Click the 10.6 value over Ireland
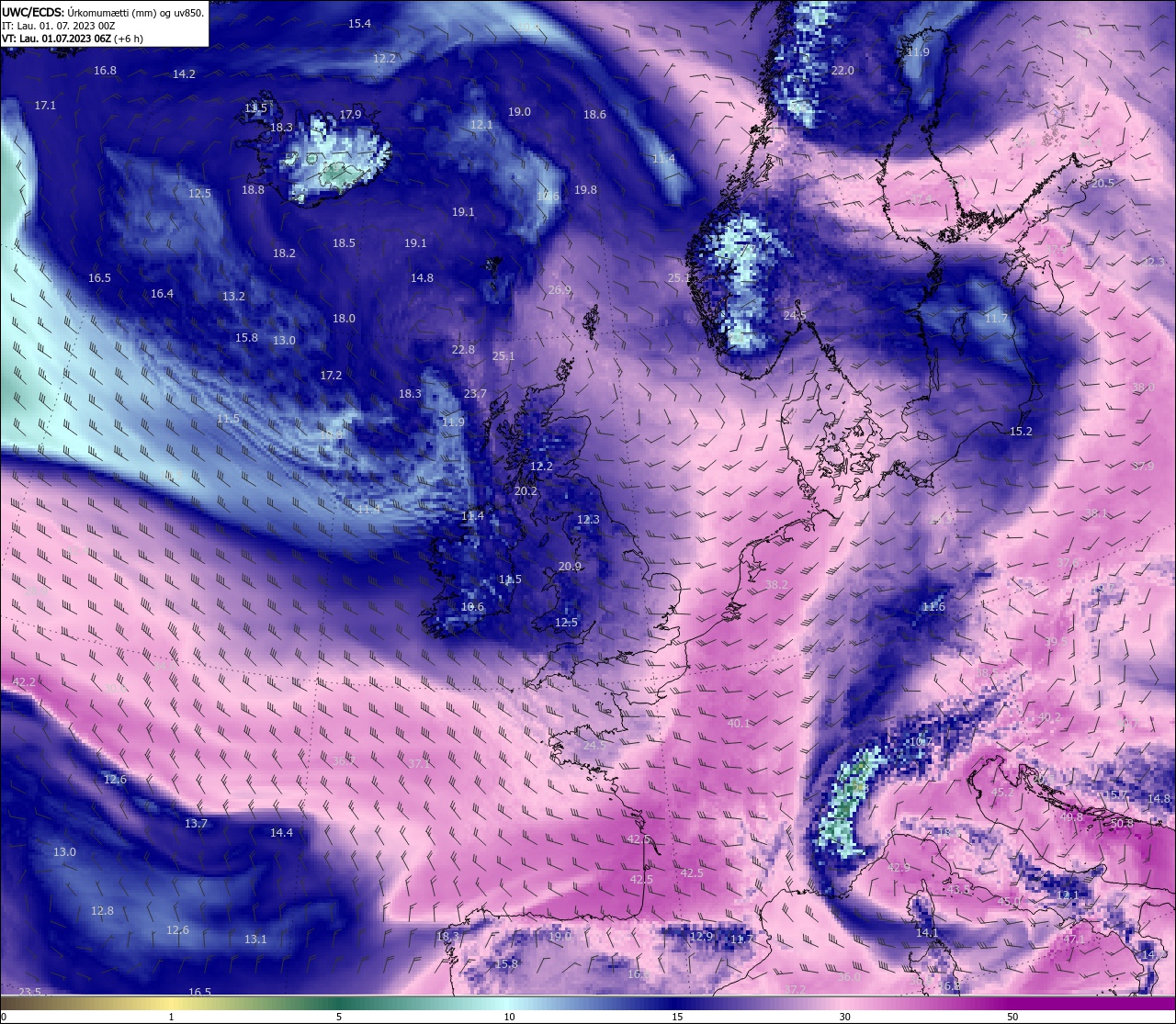The width and height of the screenshot is (1176, 1024). pyautogui.click(x=472, y=607)
